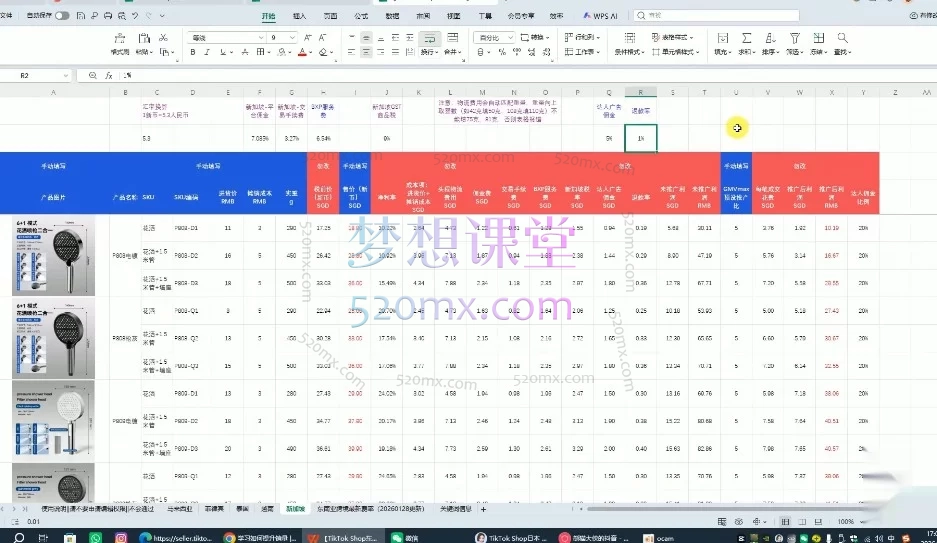Click the Cut scissors icon
Image resolution: width=937 pixels, height=543 pixels.
coord(163,38)
